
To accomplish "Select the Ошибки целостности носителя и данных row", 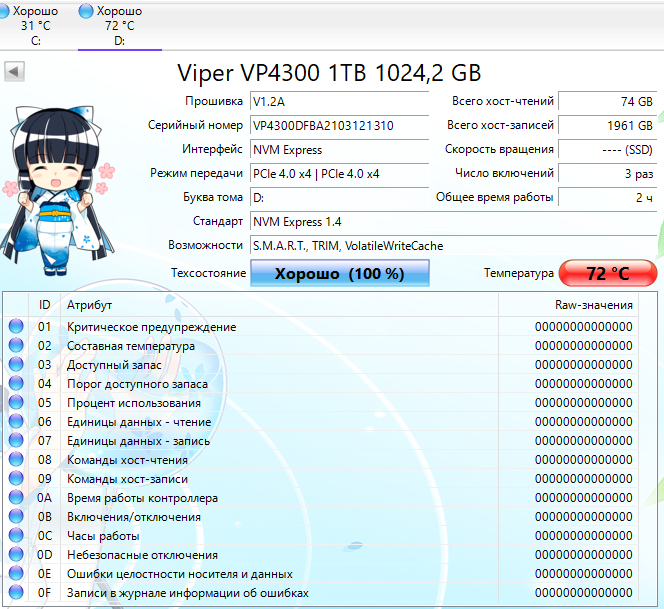I will (321, 574).
